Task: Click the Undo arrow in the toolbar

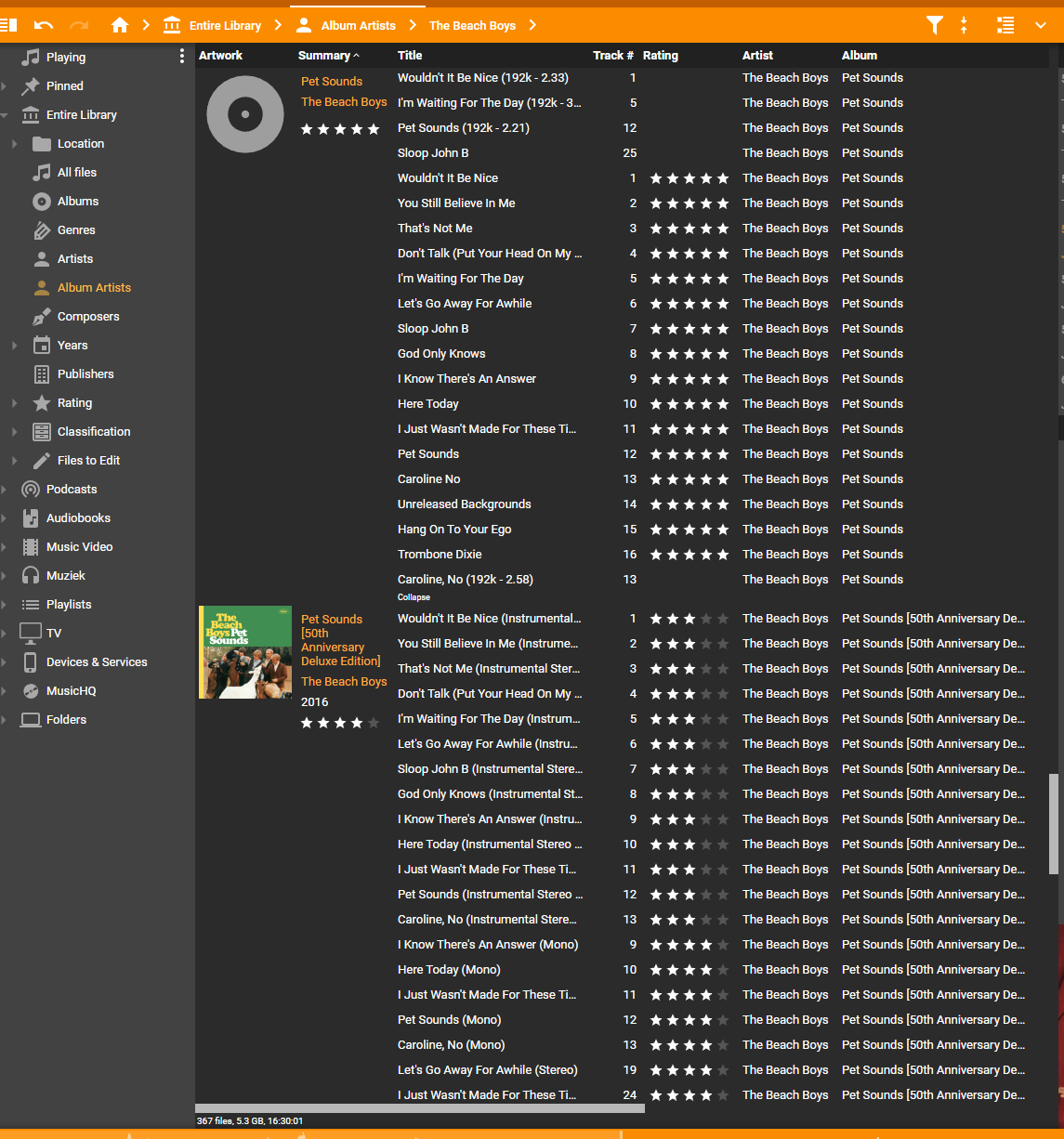Action: pyautogui.click(x=44, y=25)
